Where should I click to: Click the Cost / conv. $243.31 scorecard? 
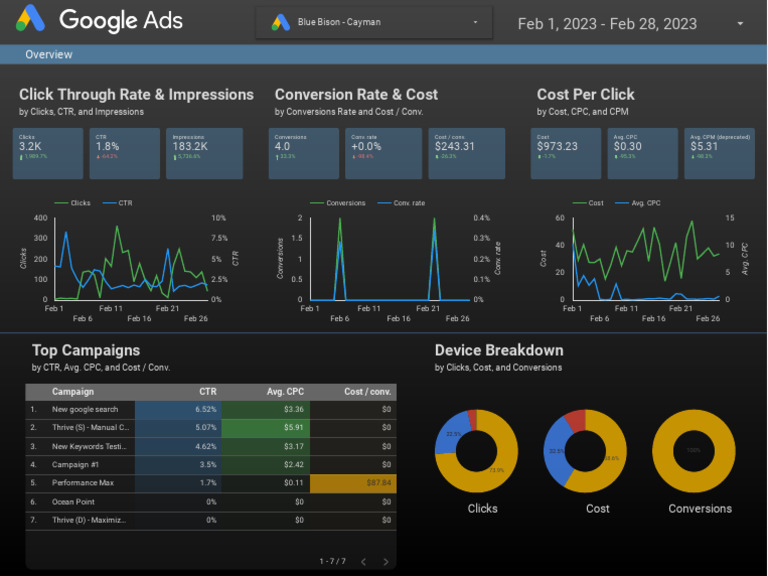tap(467, 153)
